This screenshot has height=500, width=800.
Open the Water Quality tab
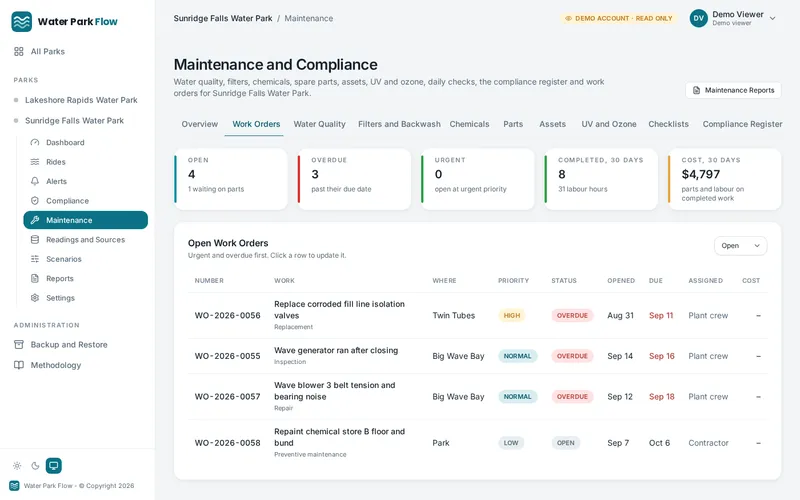(x=319, y=124)
